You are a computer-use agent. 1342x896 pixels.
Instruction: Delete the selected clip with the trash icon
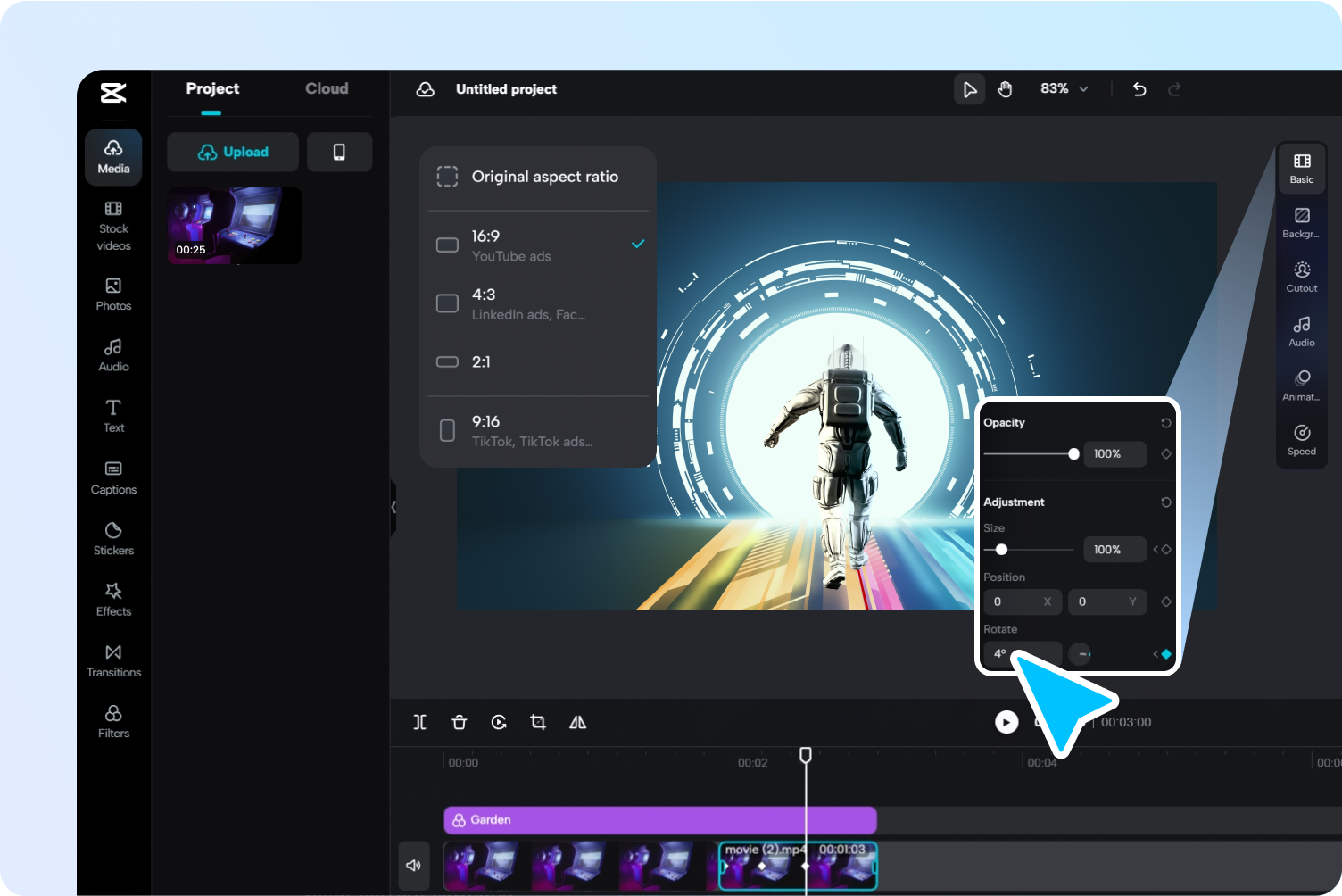[459, 722]
